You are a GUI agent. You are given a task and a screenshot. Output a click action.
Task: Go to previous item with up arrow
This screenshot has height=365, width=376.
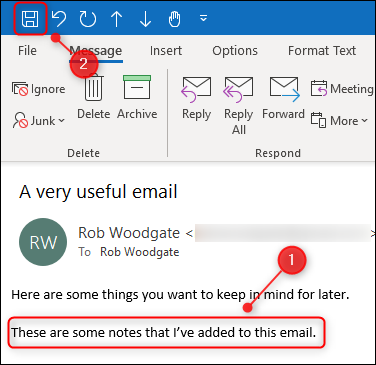[x=116, y=19]
